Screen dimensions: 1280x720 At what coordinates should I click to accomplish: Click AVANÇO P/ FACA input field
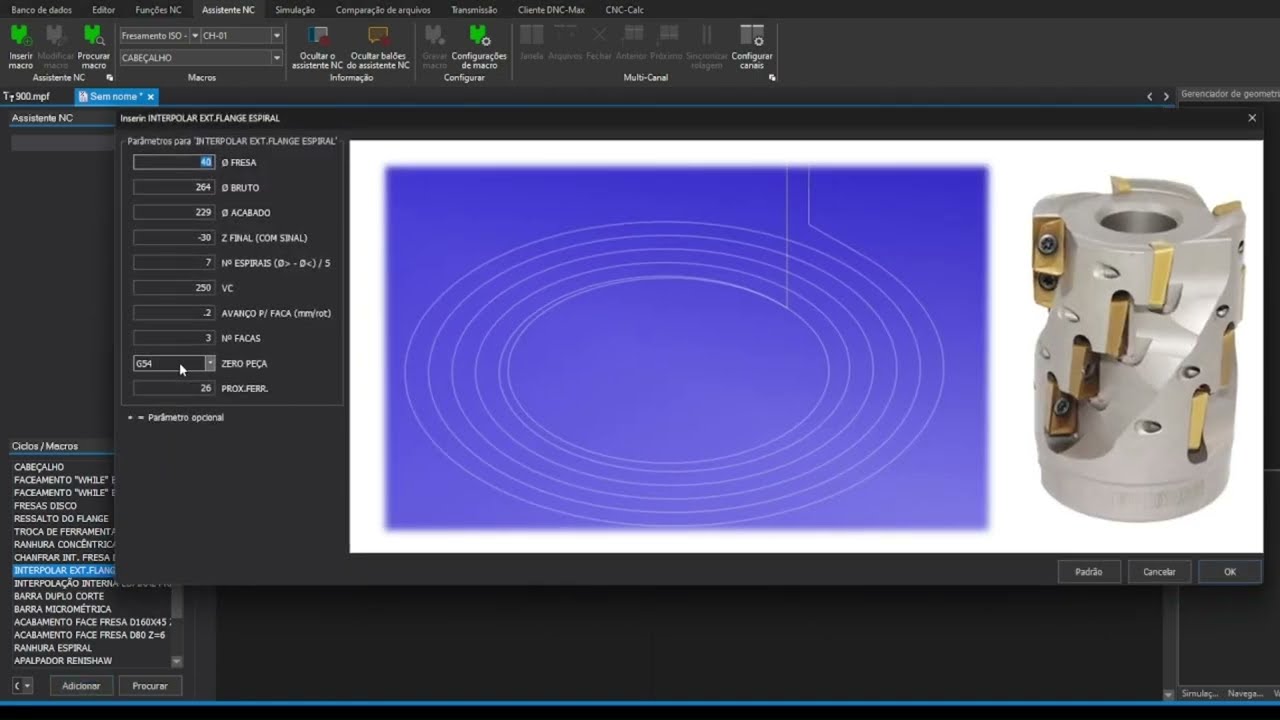tap(174, 313)
